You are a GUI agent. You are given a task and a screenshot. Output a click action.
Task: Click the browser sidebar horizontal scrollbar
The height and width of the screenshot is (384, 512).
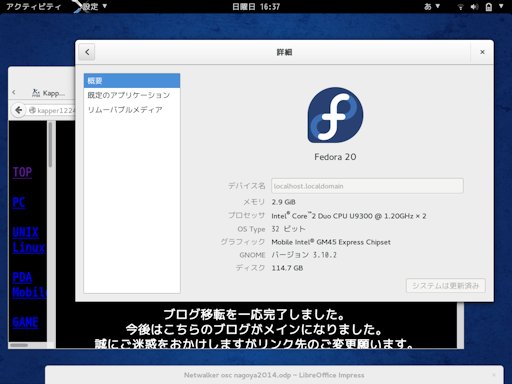[19, 345]
